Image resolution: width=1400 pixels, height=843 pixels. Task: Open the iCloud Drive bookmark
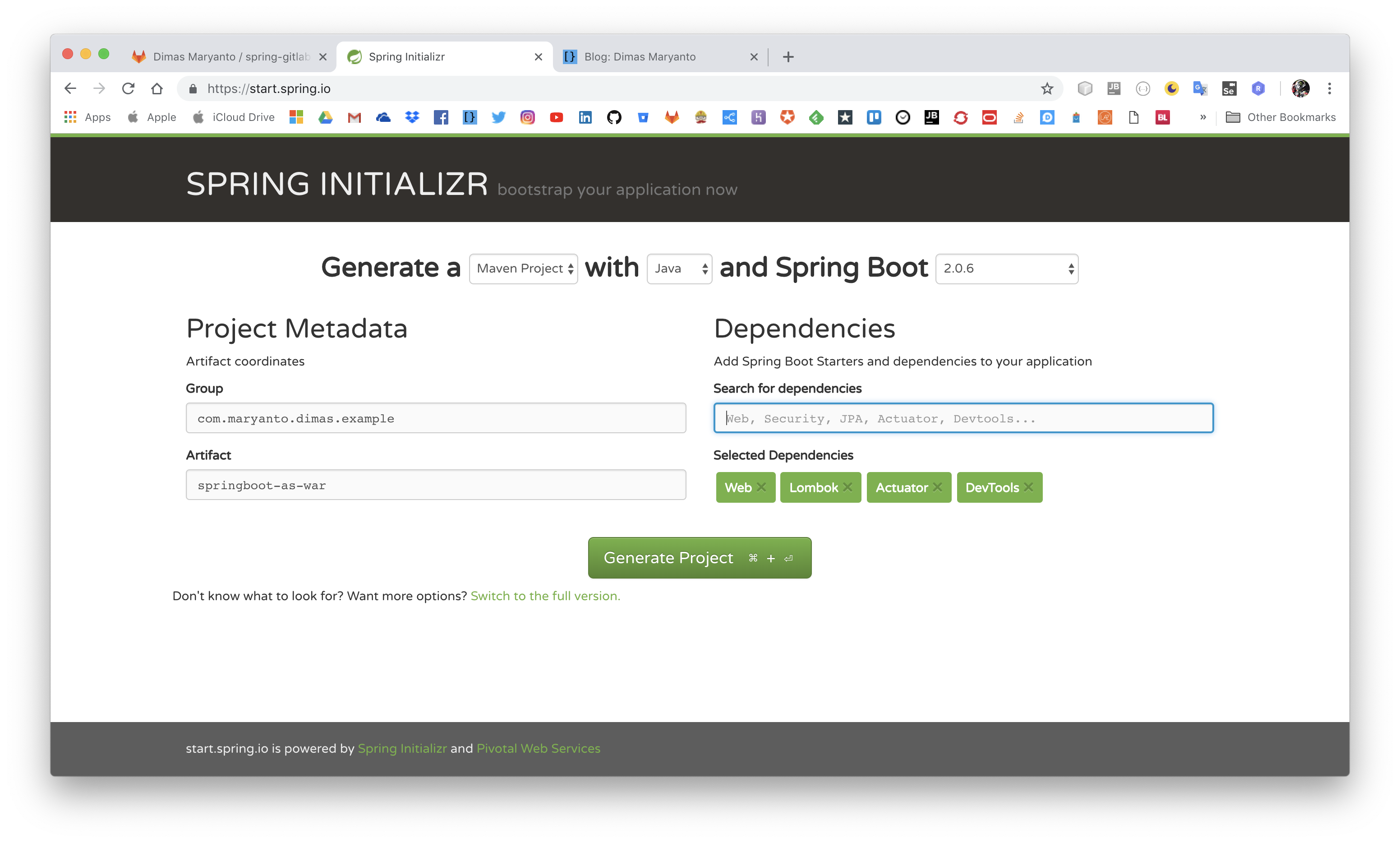pyautogui.click(x=234, y=118)
